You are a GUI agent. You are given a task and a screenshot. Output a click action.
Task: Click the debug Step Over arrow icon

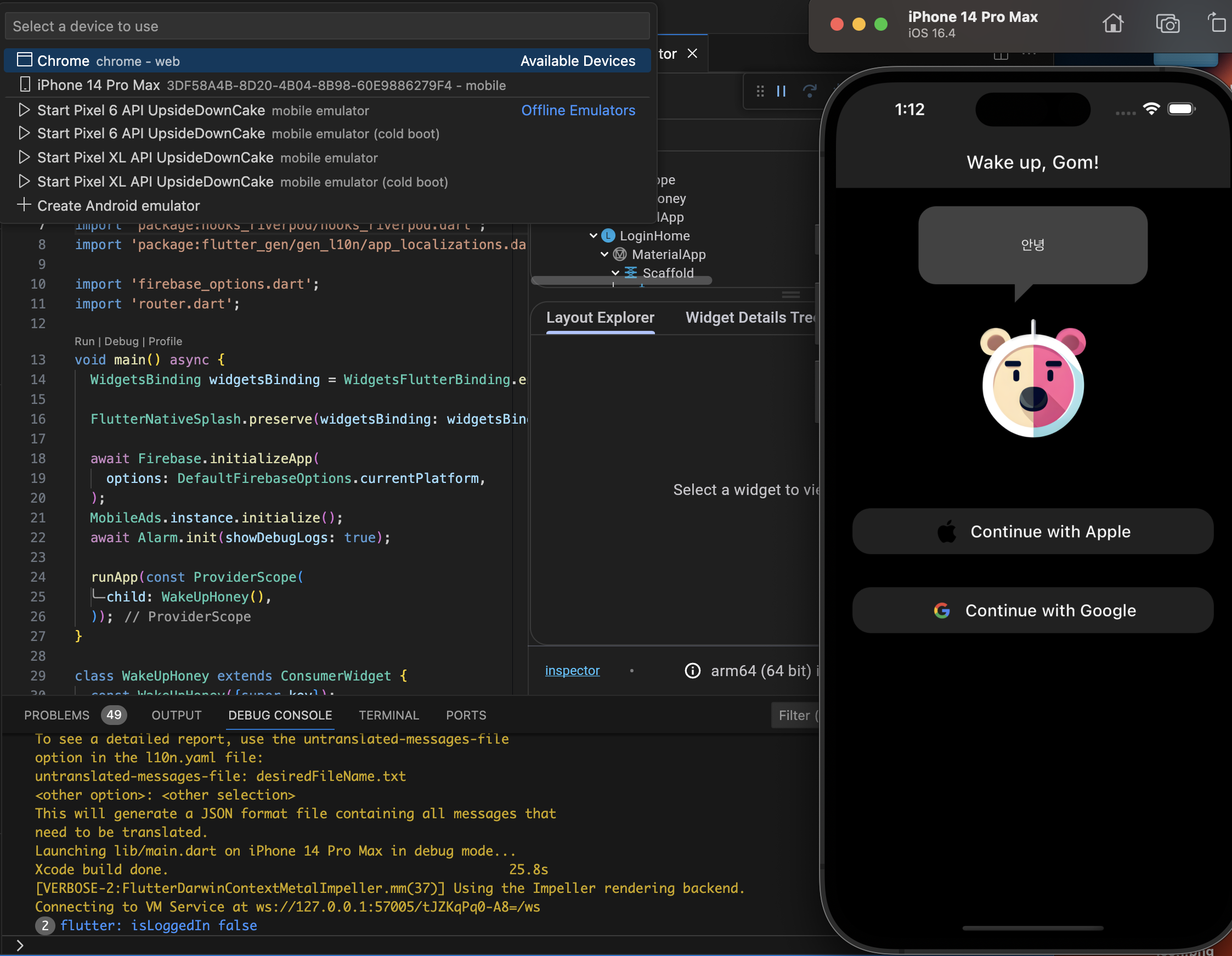point(810,92)
